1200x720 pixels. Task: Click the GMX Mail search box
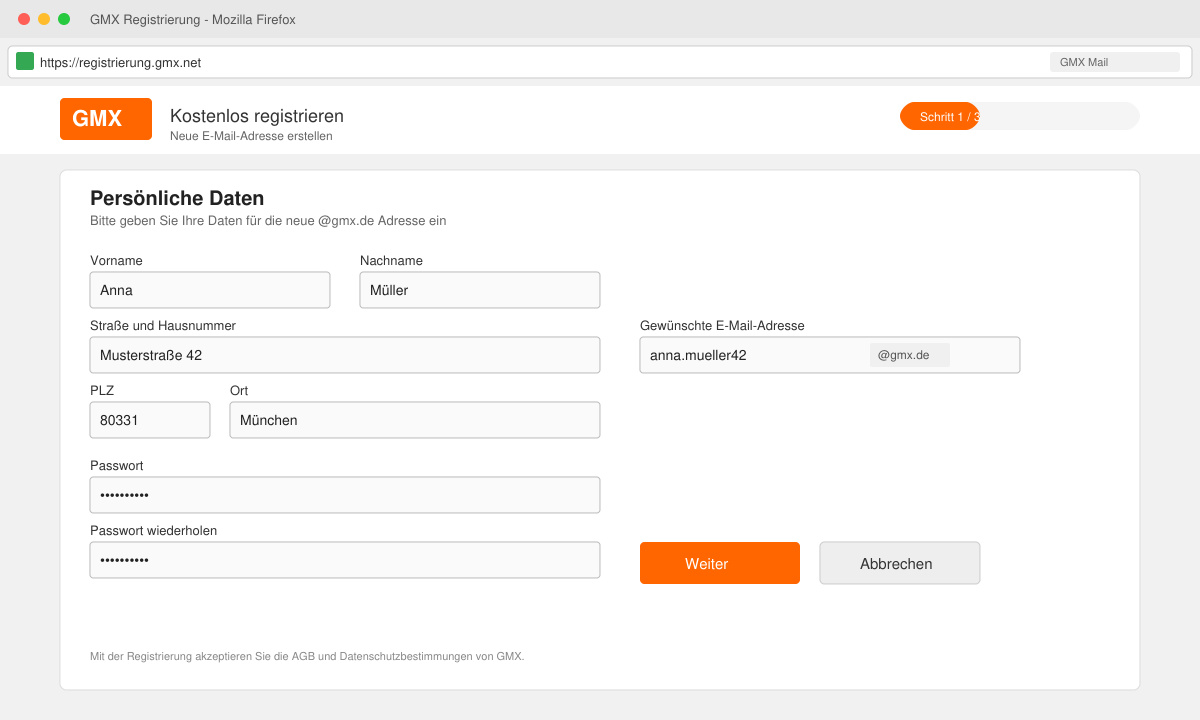tap(1115, 62)
